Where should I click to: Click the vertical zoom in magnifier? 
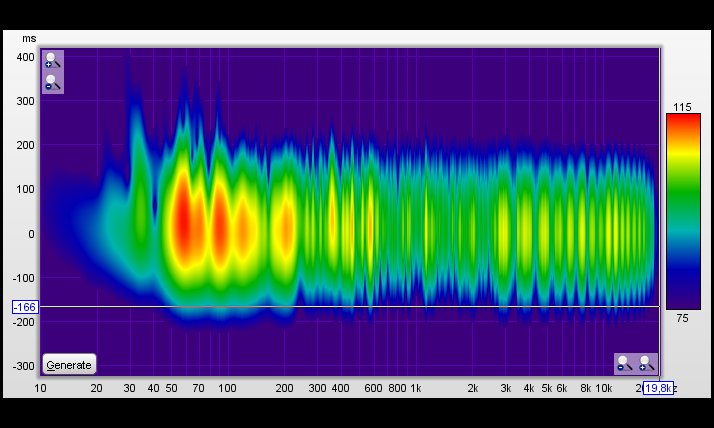click(x=53, y=61)
